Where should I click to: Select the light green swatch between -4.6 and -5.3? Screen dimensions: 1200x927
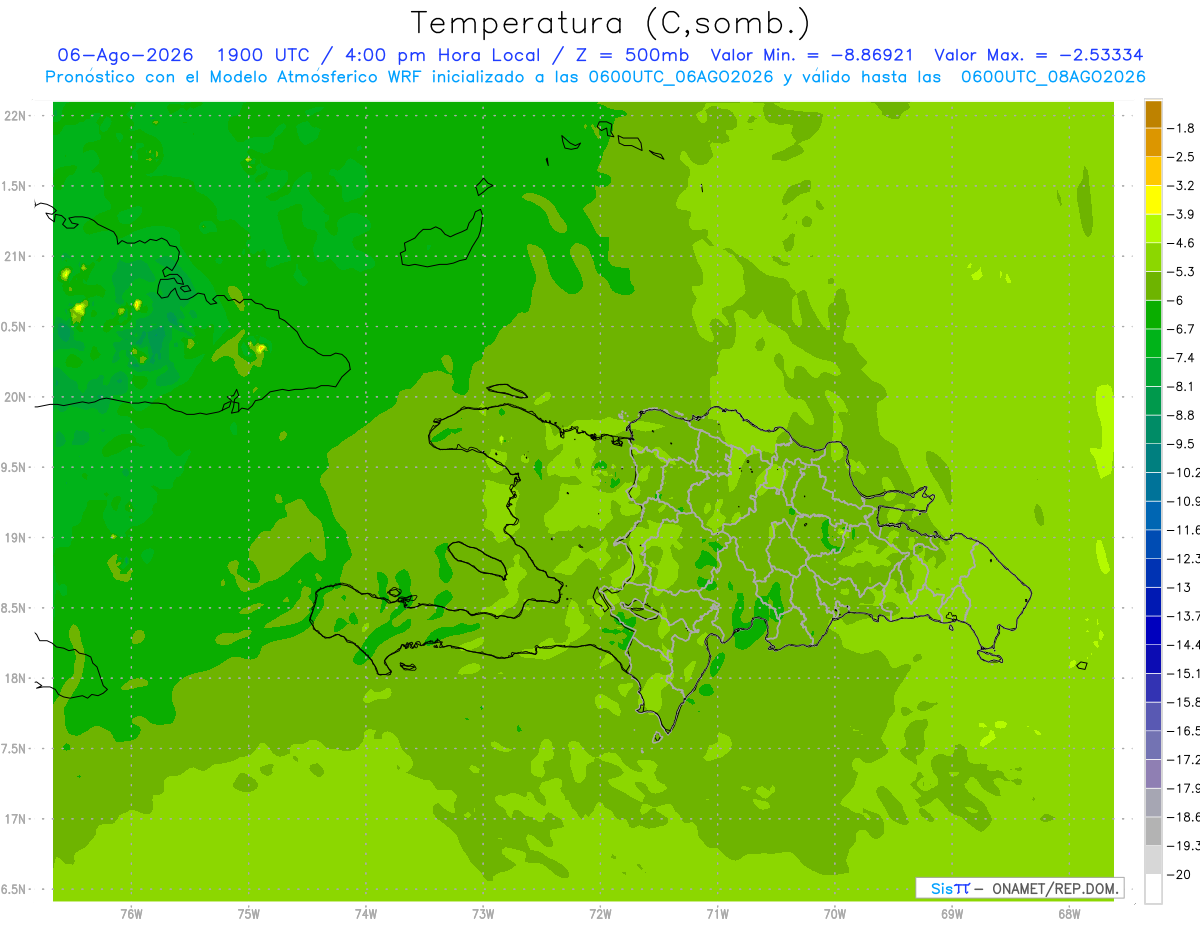1153,257
